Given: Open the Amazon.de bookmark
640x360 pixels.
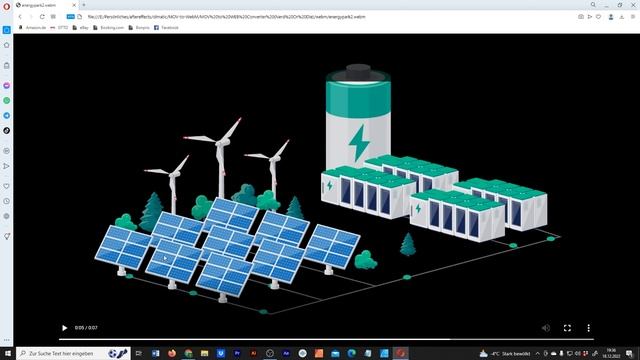Looking at the screenshot, I should (32, 28).
